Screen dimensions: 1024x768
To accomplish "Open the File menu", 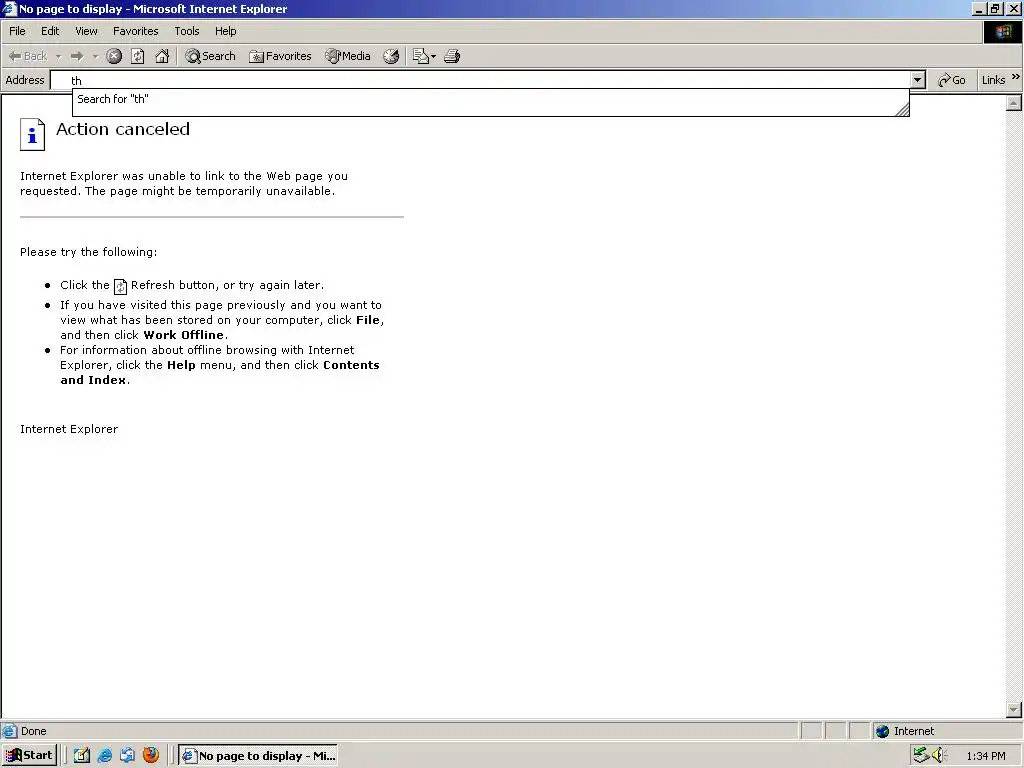I will (x=17, y=31).
